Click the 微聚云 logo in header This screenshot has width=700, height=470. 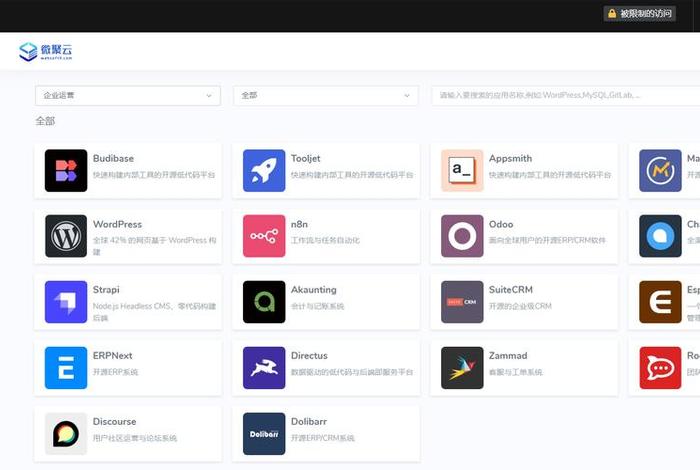pyautogui.click(x=46, y=51)
